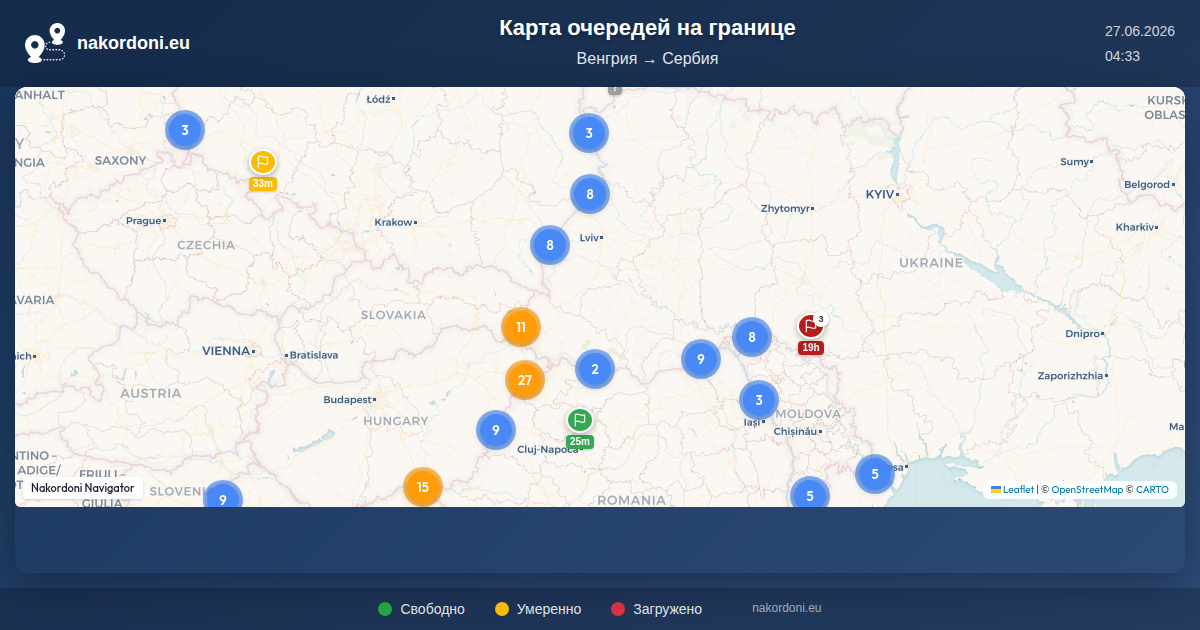Viewport: 1200px width, 630px height.
Task: Expand cluster 8 beside the Lviv label
Action: coord(550,245)
